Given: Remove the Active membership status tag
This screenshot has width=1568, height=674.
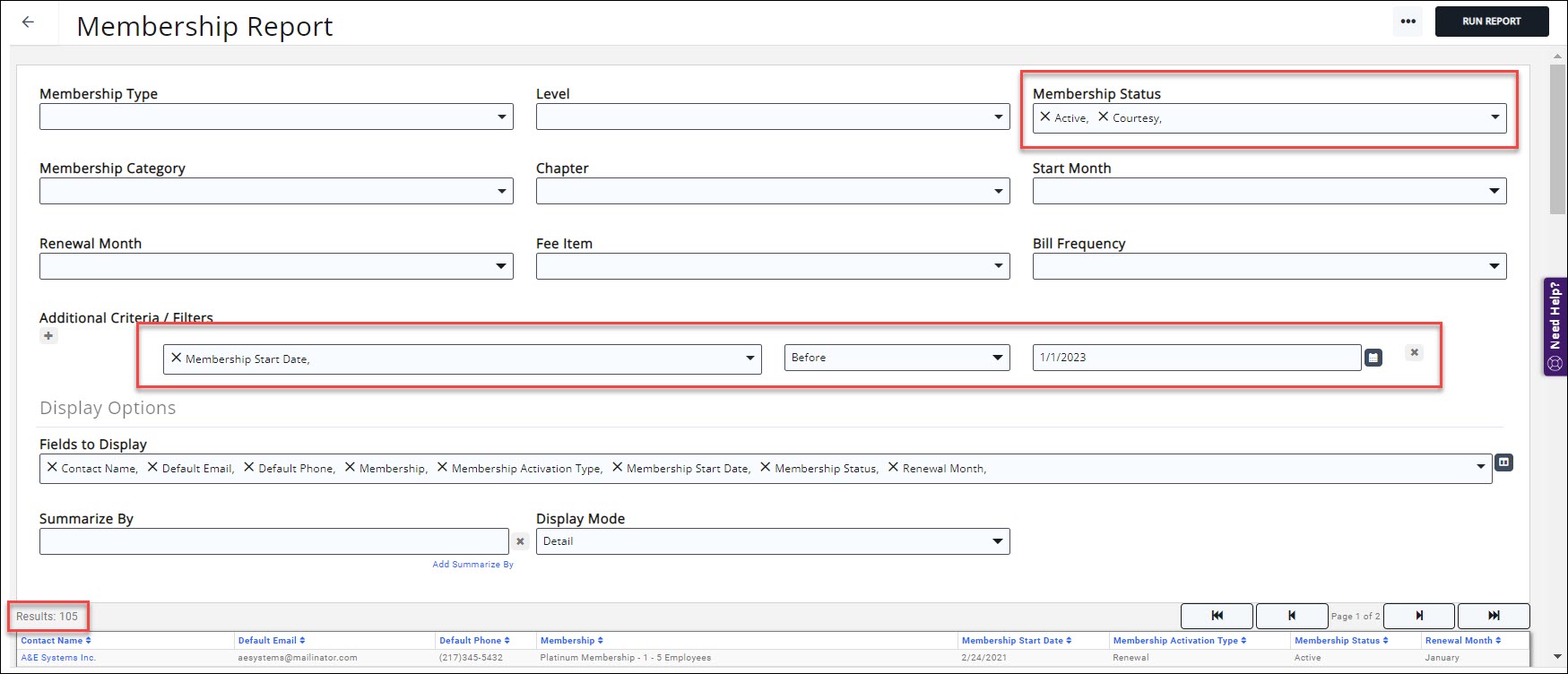Looking at the screenshot, I should tap(1045, 117).
